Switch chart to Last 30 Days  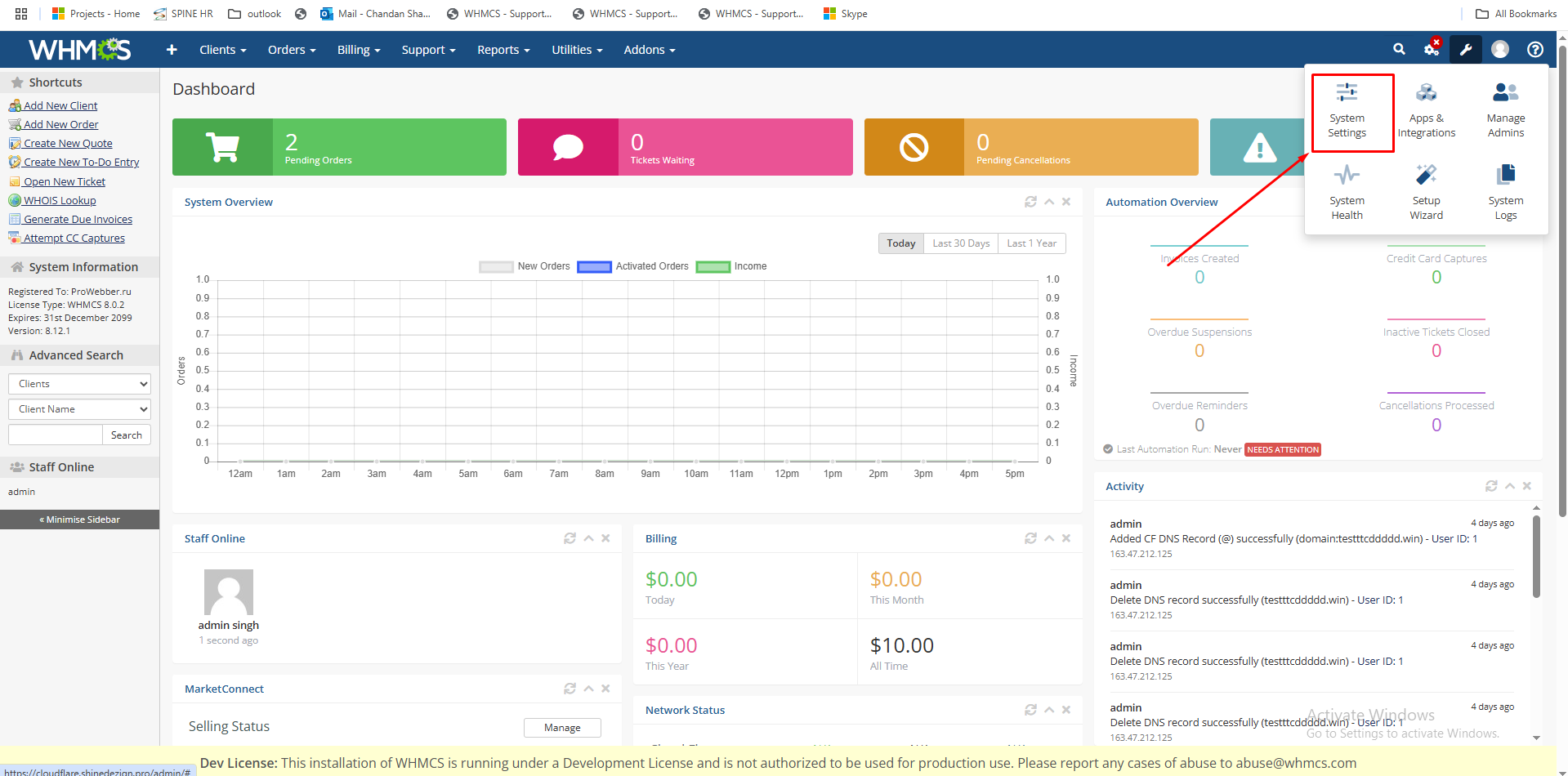(960, 243)
